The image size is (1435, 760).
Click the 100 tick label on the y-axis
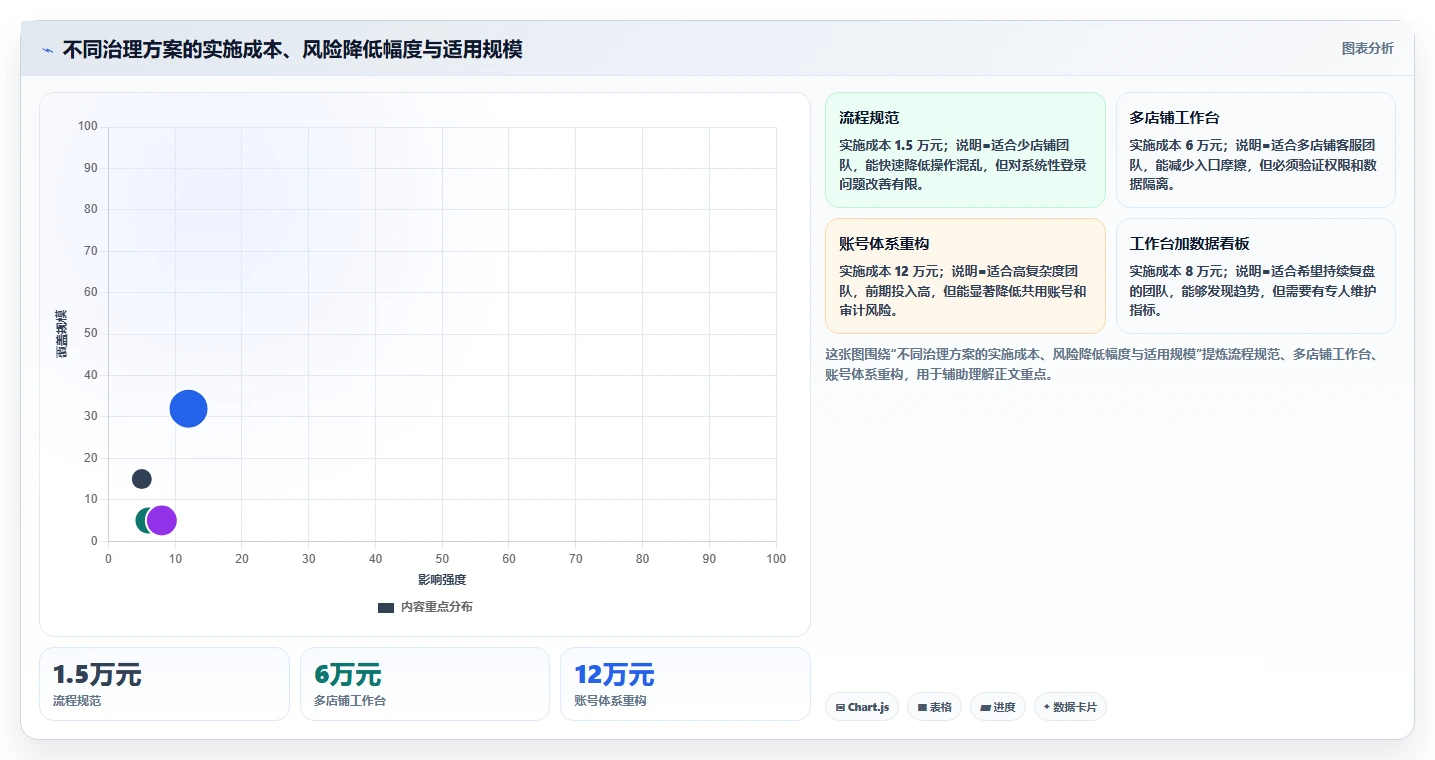coord(88,126)
